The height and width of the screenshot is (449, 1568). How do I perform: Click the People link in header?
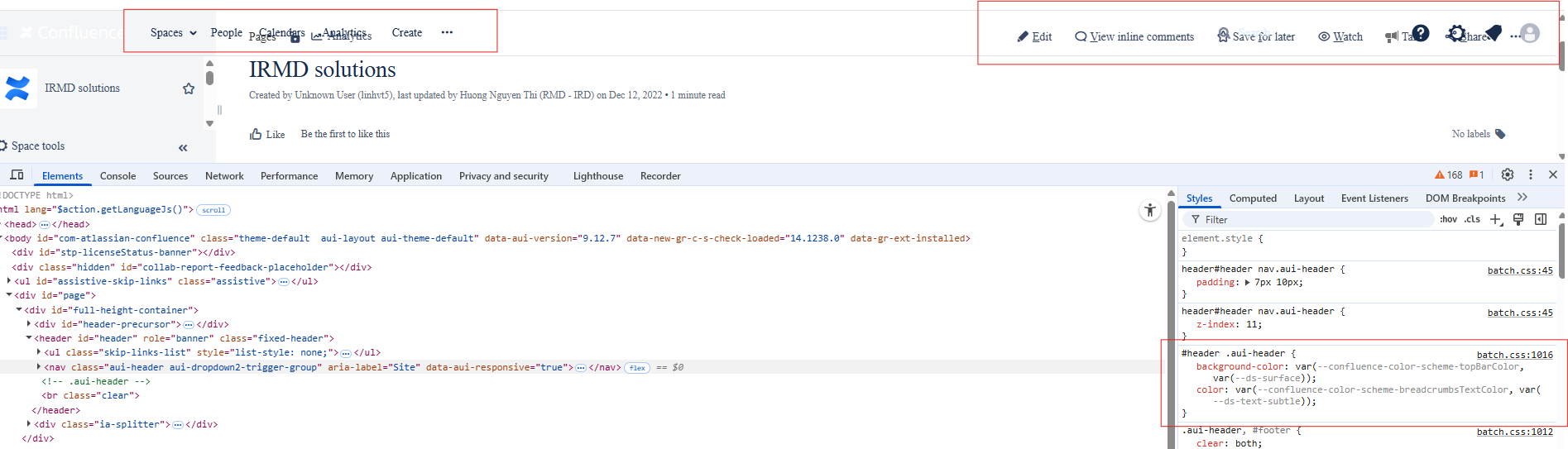pos(226,32)
